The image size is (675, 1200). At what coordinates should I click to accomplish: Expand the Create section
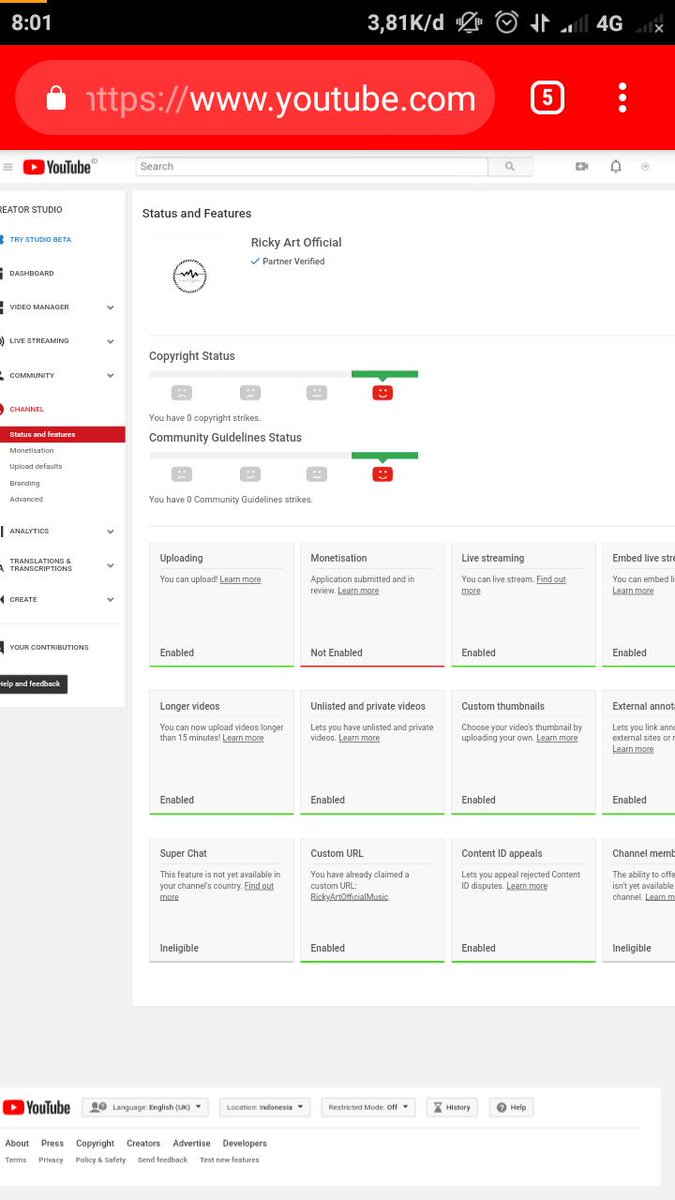pos(110,600)
